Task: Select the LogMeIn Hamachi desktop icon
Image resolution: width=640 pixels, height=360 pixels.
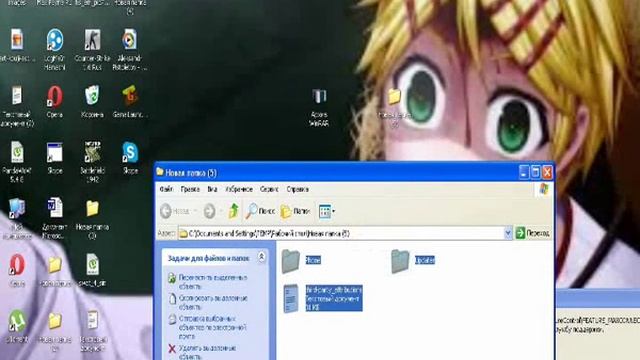Action: [55, 40]
